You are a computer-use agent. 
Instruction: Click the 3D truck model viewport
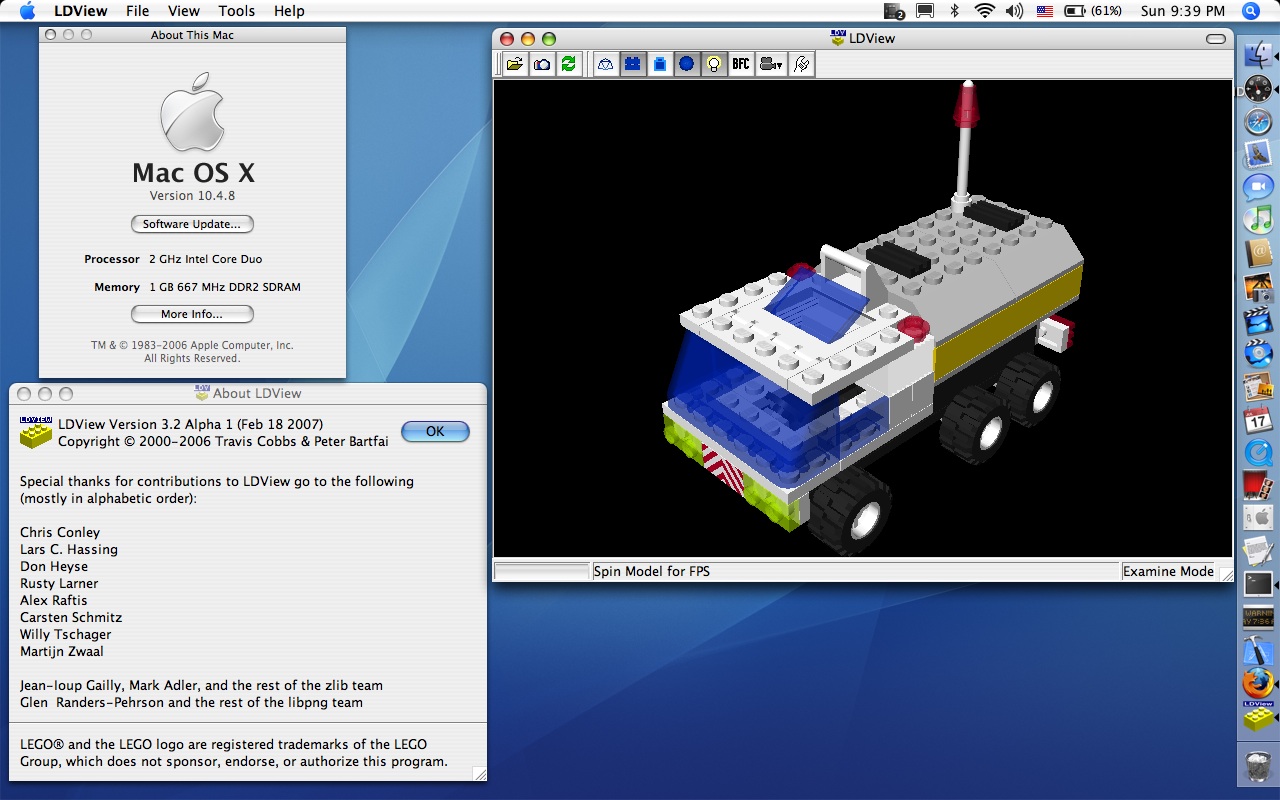(863, 319)
